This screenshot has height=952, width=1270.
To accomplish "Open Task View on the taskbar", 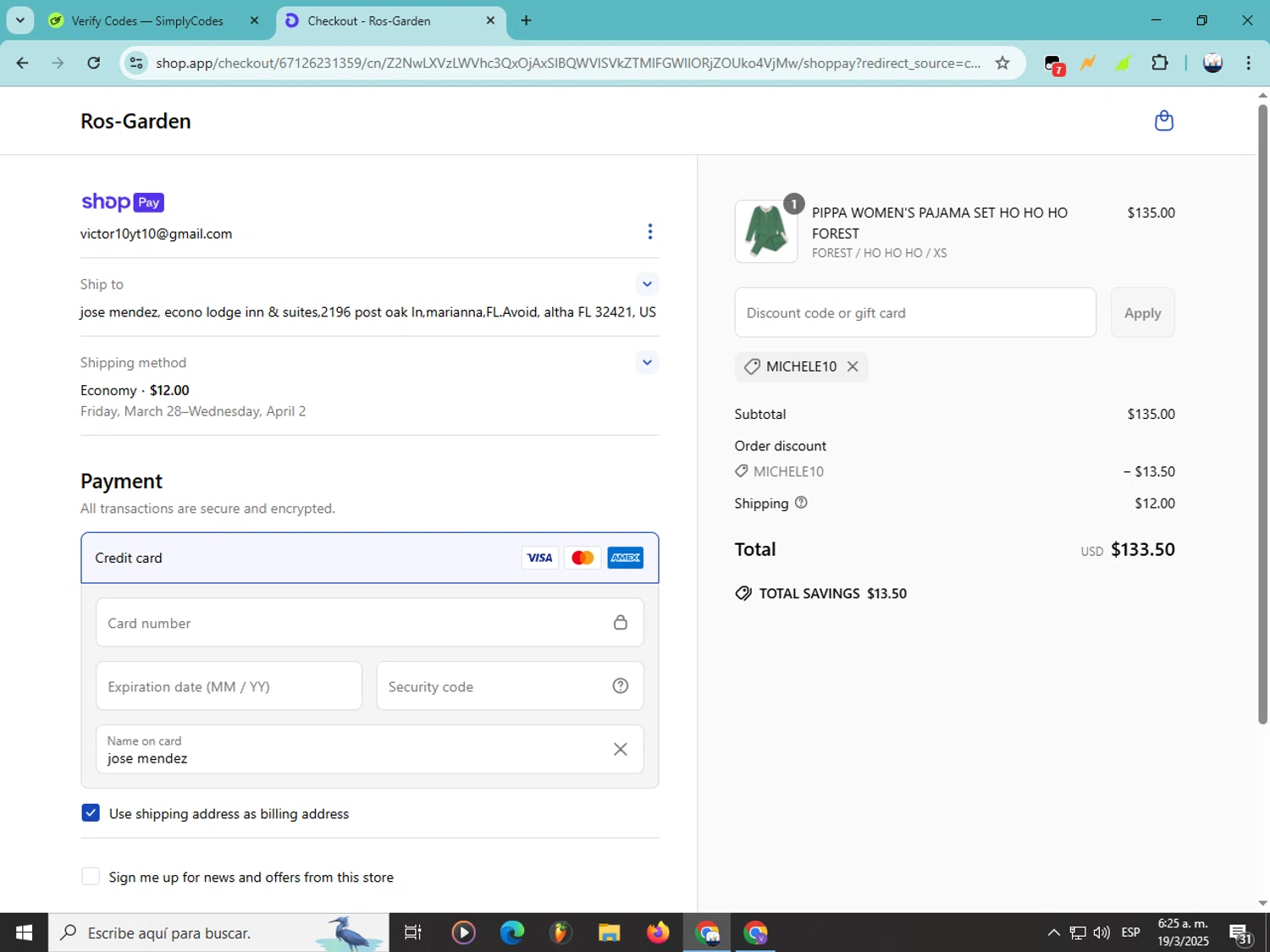I will click(x=413, y=933).
